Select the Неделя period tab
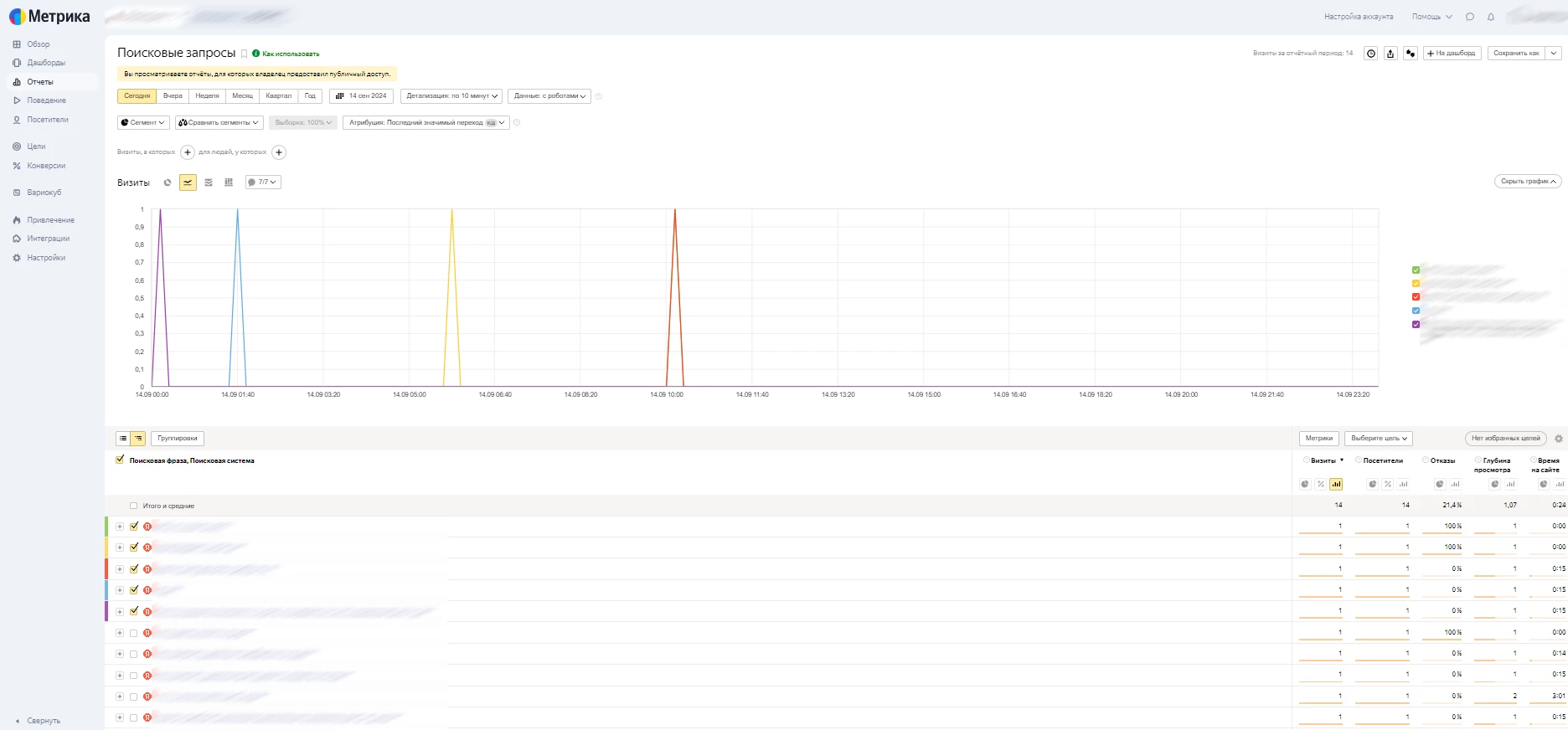 click(207, 96)
